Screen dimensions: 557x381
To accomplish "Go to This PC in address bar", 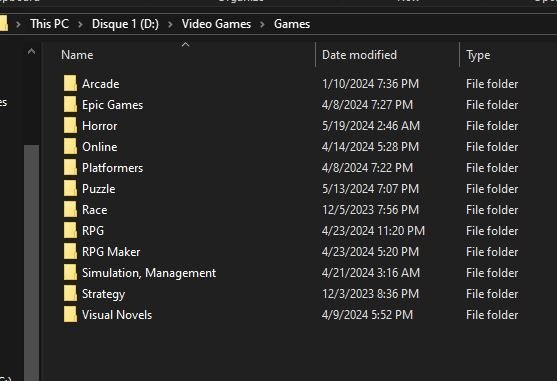I will [x=49, y=24].
